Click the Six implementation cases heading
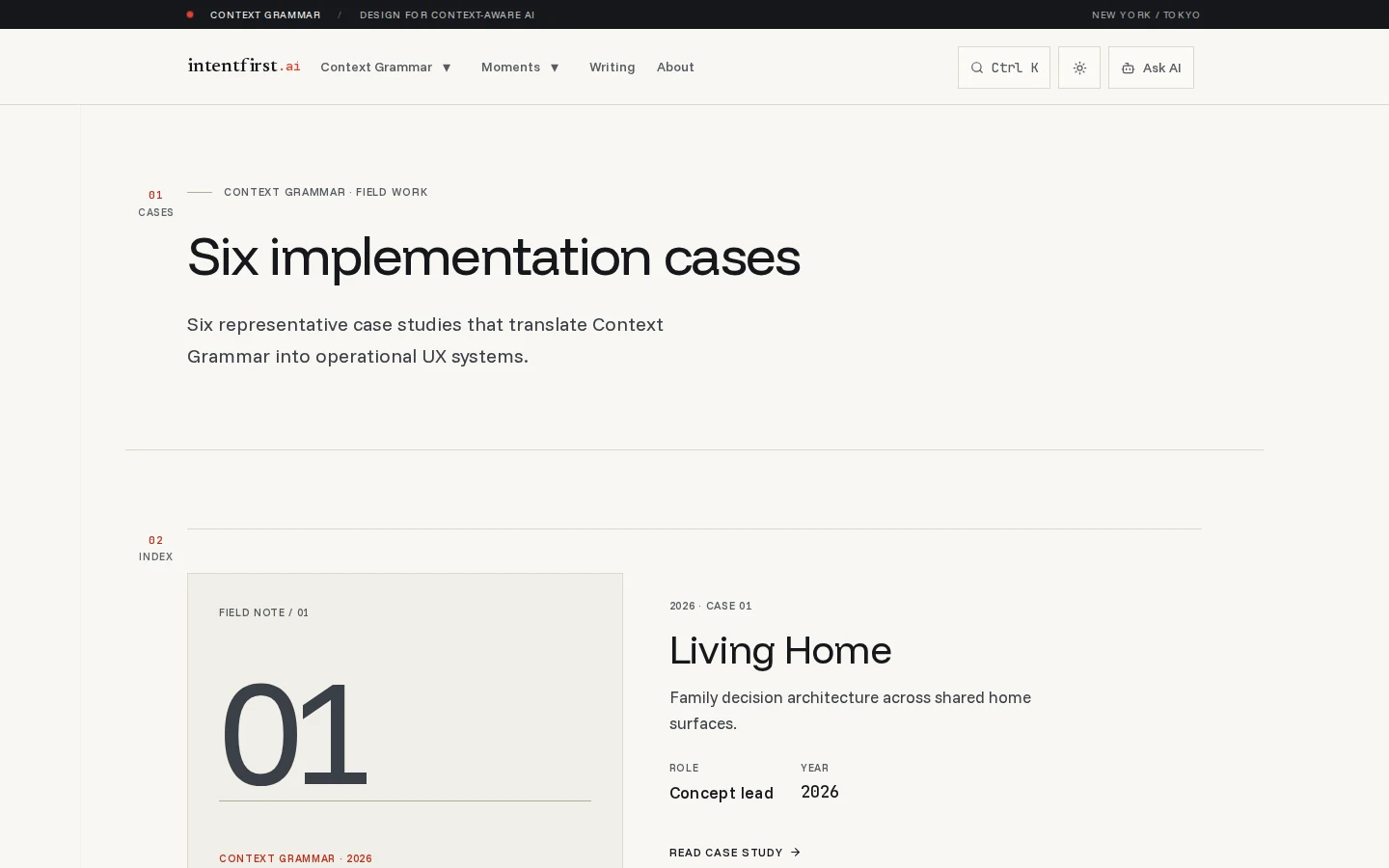This screenshot has width=1389, height=868. 494,258
